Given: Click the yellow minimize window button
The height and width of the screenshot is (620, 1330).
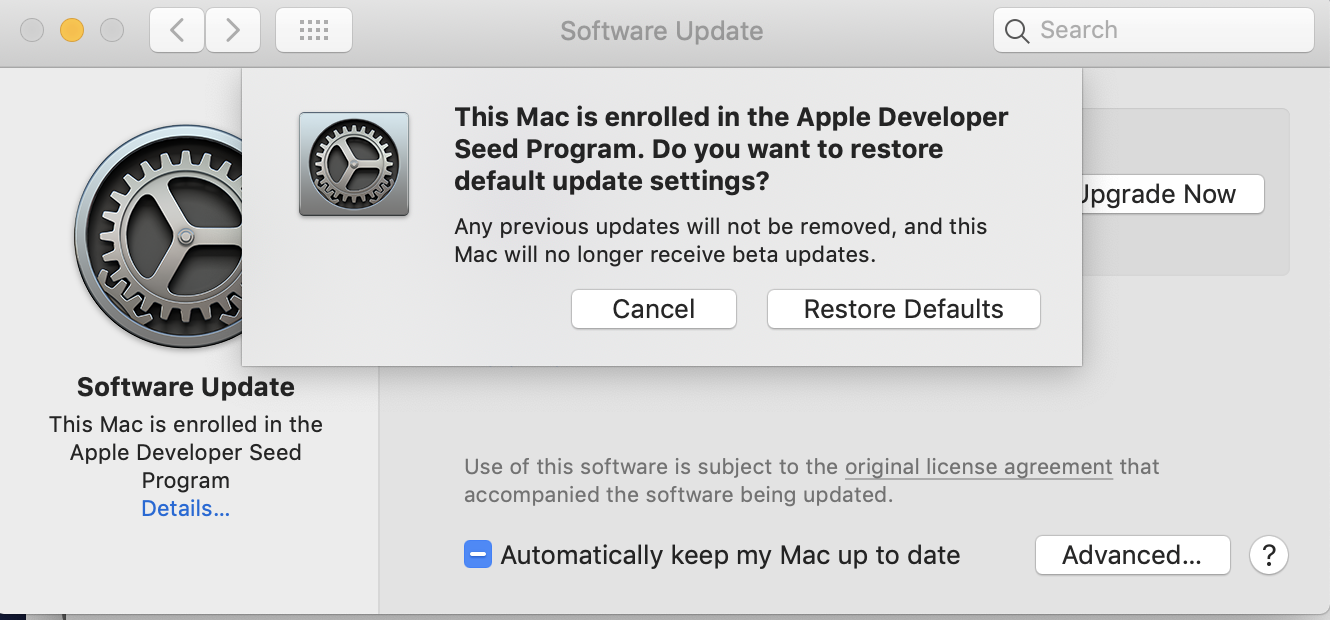Looking at the screenshot, I should click(72, 30).
